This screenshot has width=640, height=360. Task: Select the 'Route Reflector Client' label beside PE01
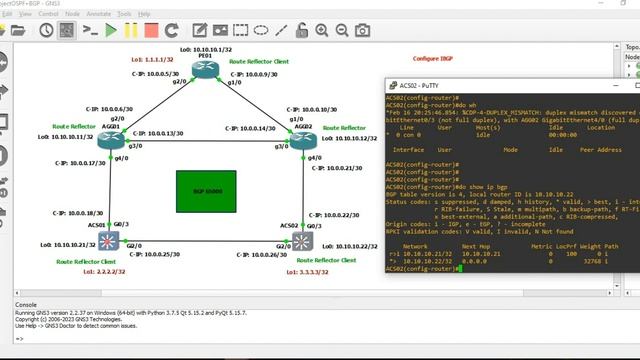click(259, 61)
